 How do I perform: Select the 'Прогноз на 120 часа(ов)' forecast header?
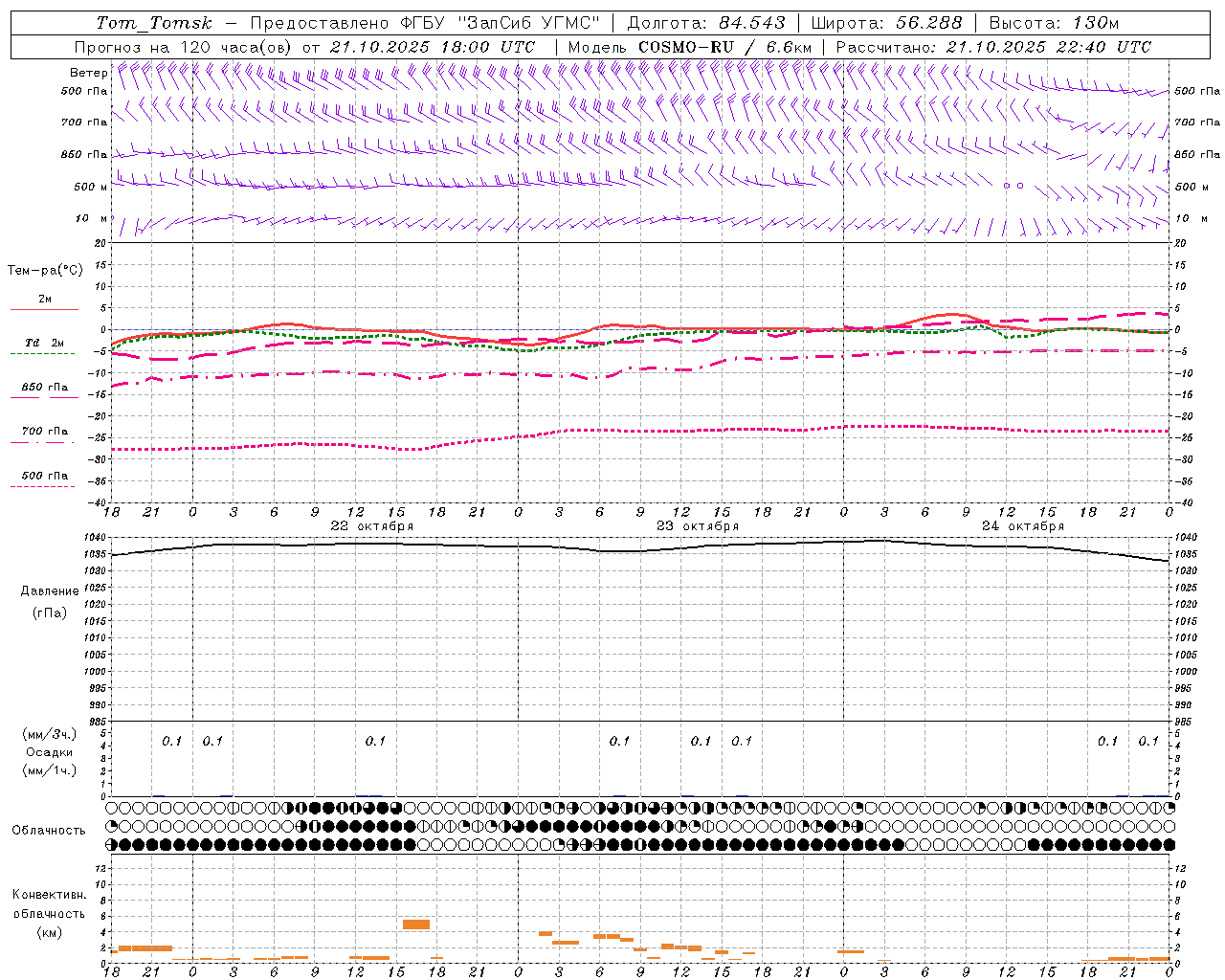[x=184, y=47]
